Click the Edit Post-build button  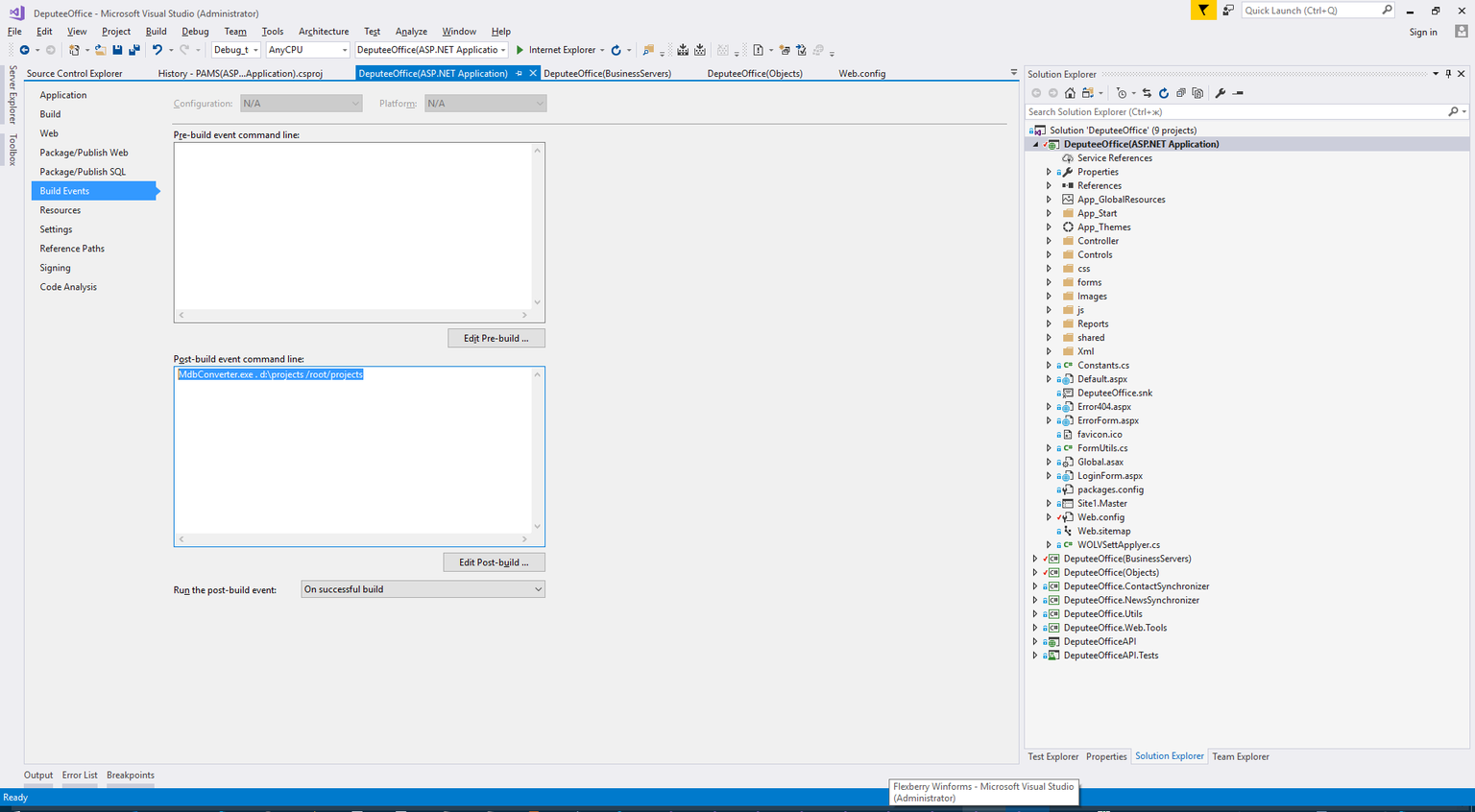494,562
